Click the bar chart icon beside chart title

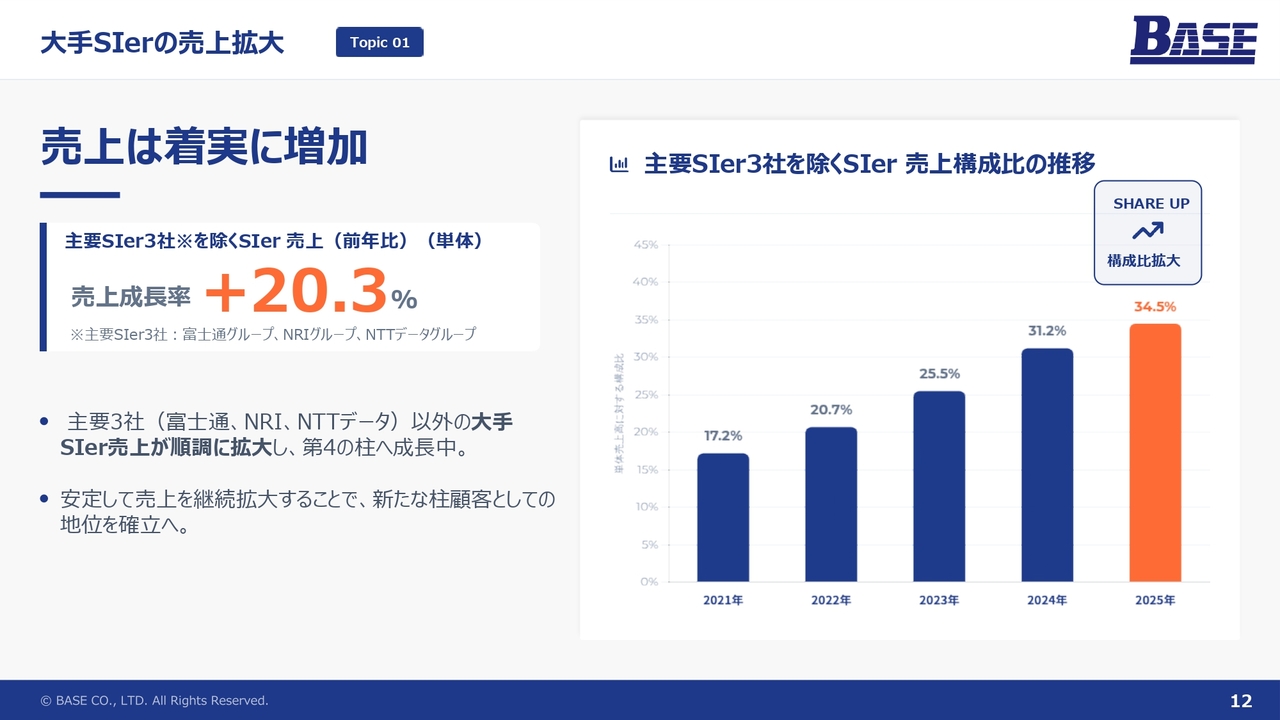click(619, 164)
